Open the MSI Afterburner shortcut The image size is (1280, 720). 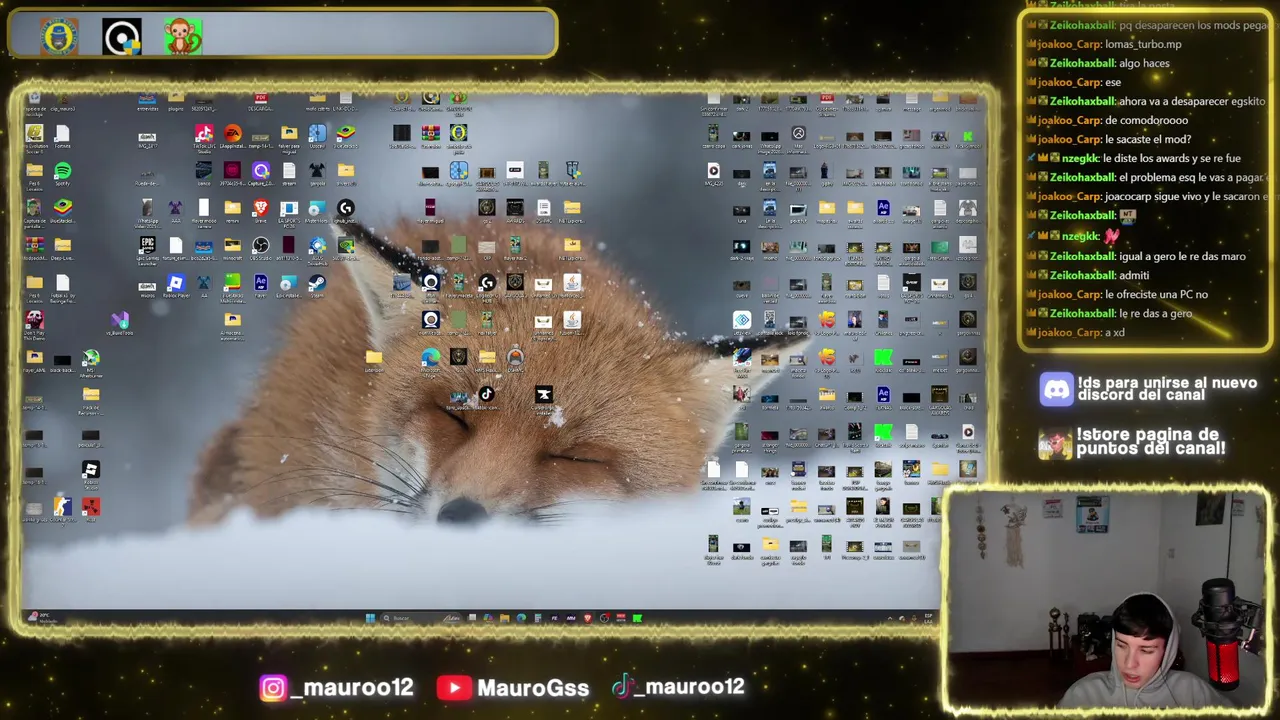coord(91,358)
